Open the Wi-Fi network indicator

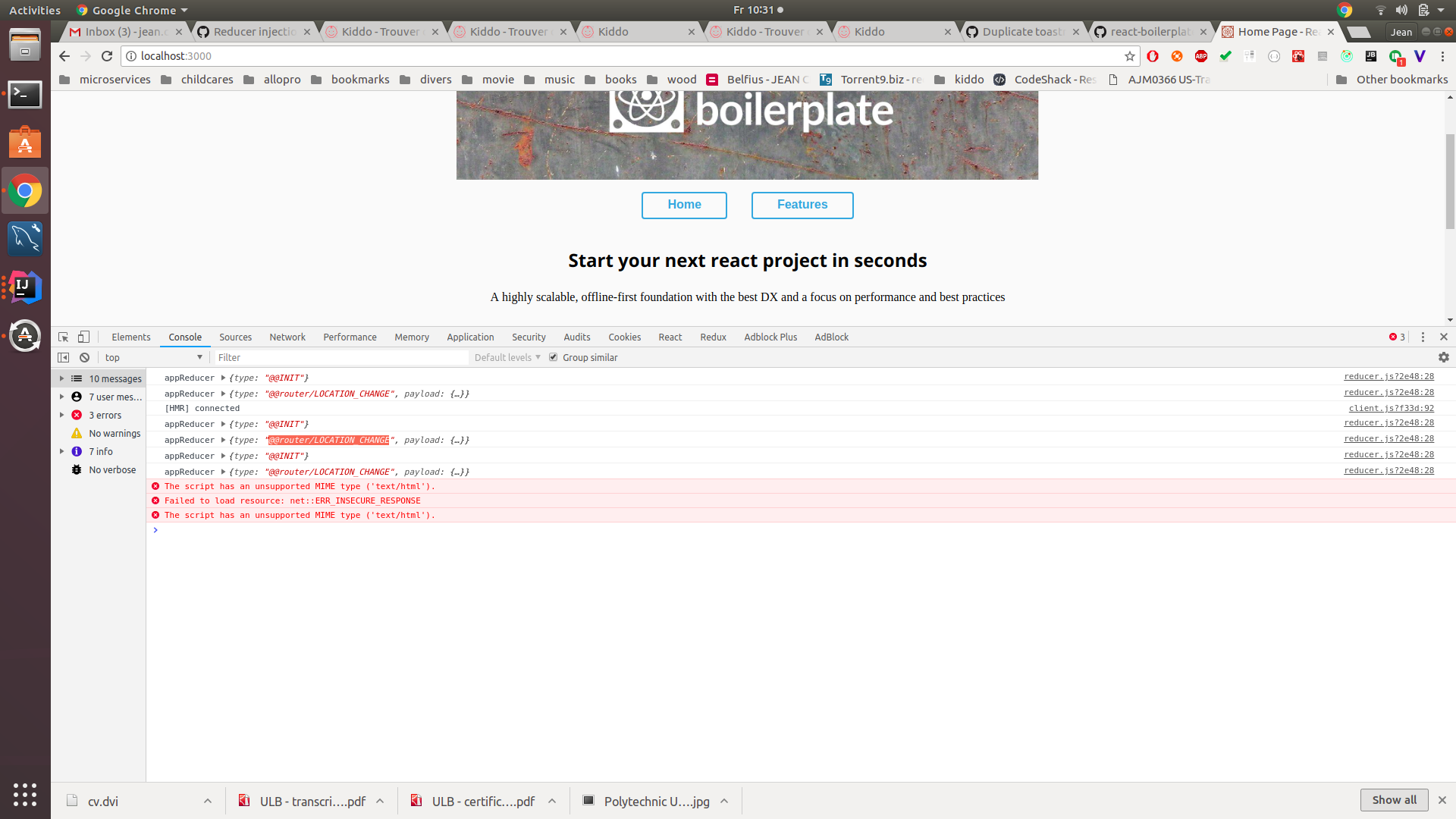point(1380,10)
